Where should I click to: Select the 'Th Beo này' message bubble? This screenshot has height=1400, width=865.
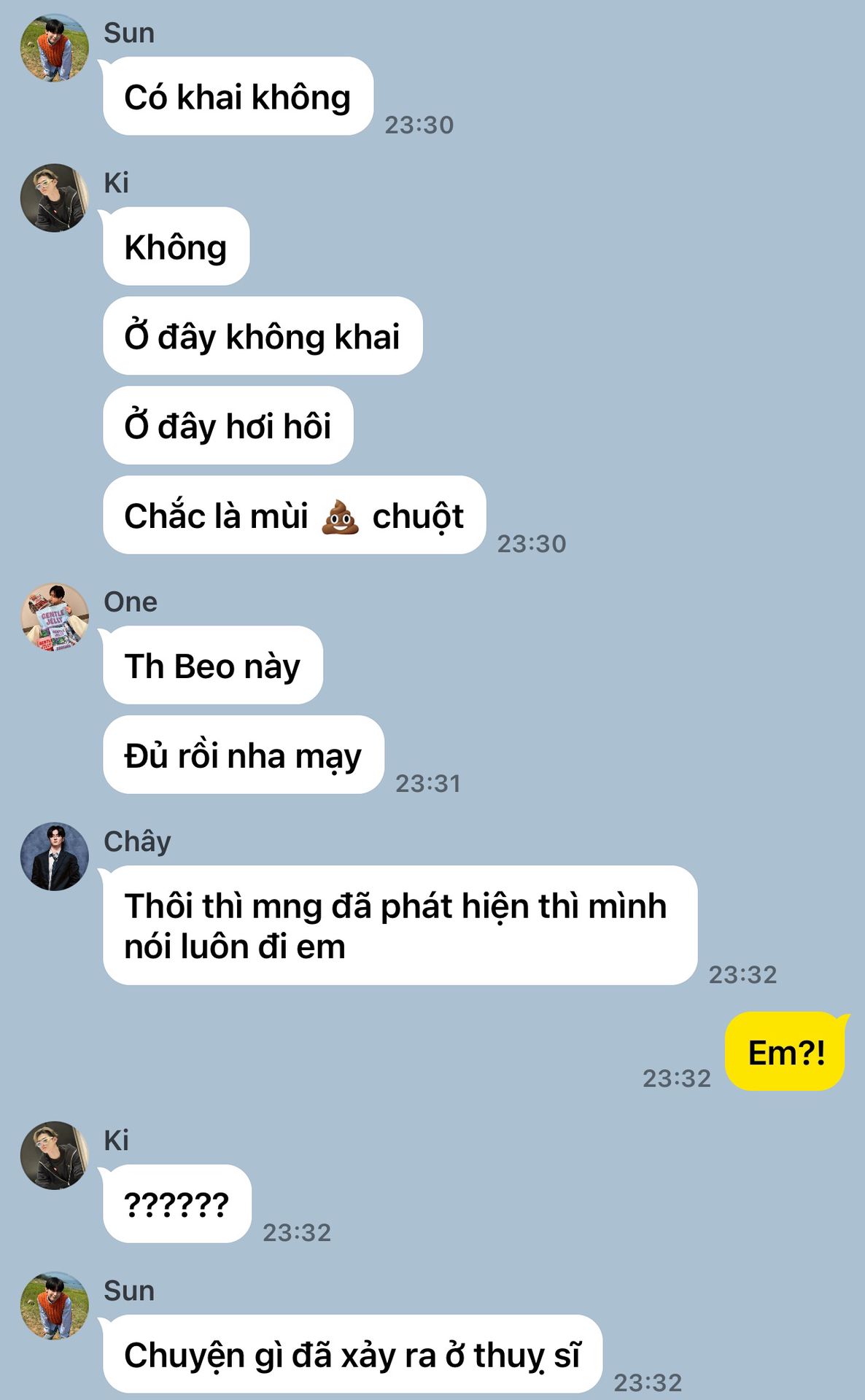coord(213,665)
